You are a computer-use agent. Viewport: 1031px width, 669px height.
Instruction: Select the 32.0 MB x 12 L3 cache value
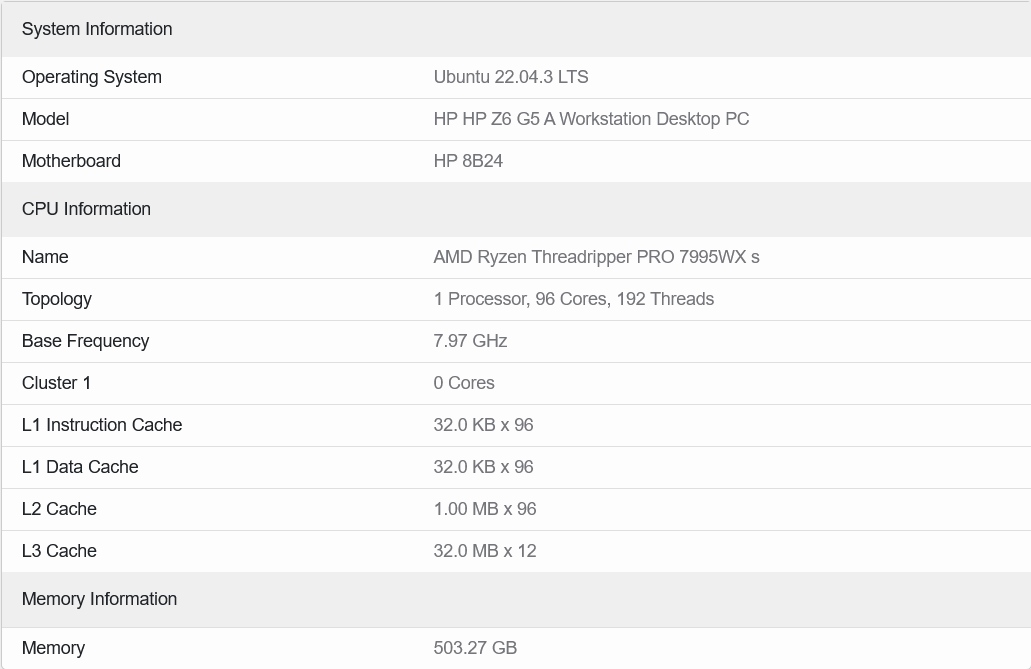[485, 551]
